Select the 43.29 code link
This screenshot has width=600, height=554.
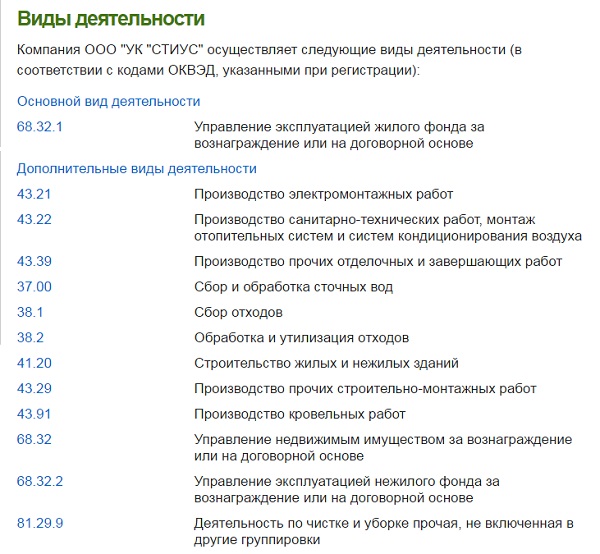(34, 388)
